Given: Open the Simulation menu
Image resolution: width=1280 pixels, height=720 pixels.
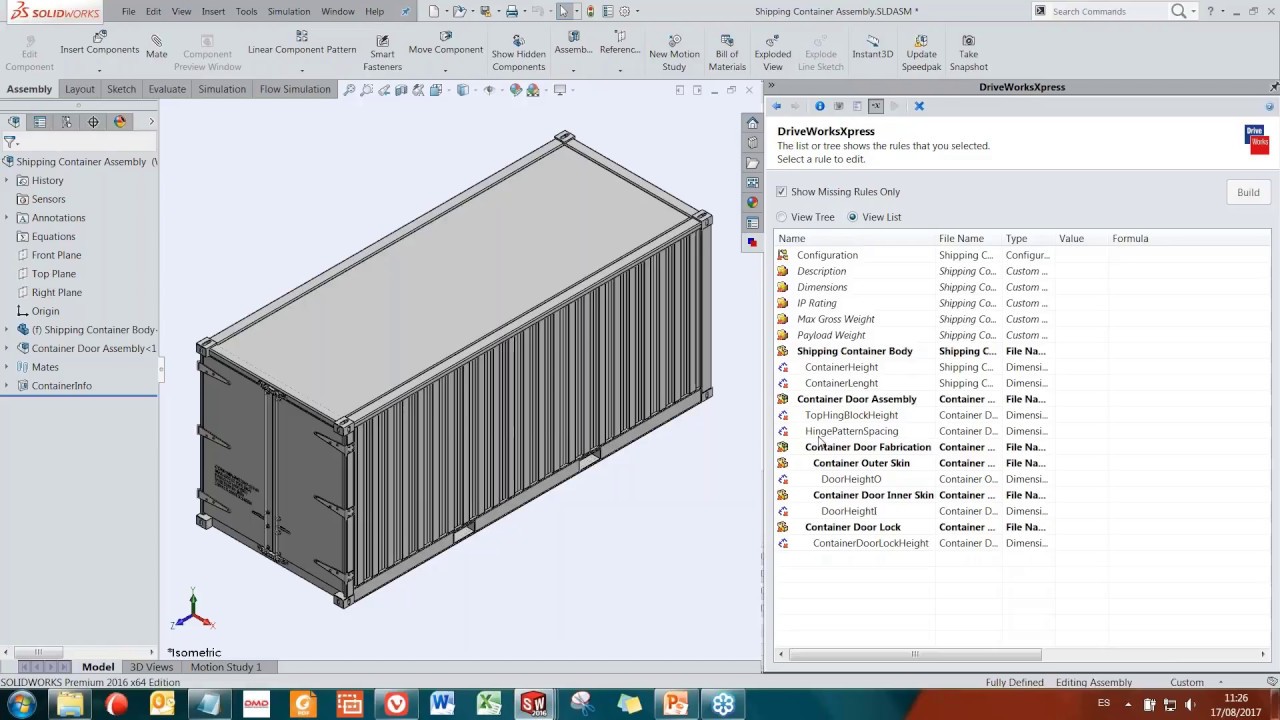Looking at the screenshot, I should pyautogui.click(x=288, y=11).
